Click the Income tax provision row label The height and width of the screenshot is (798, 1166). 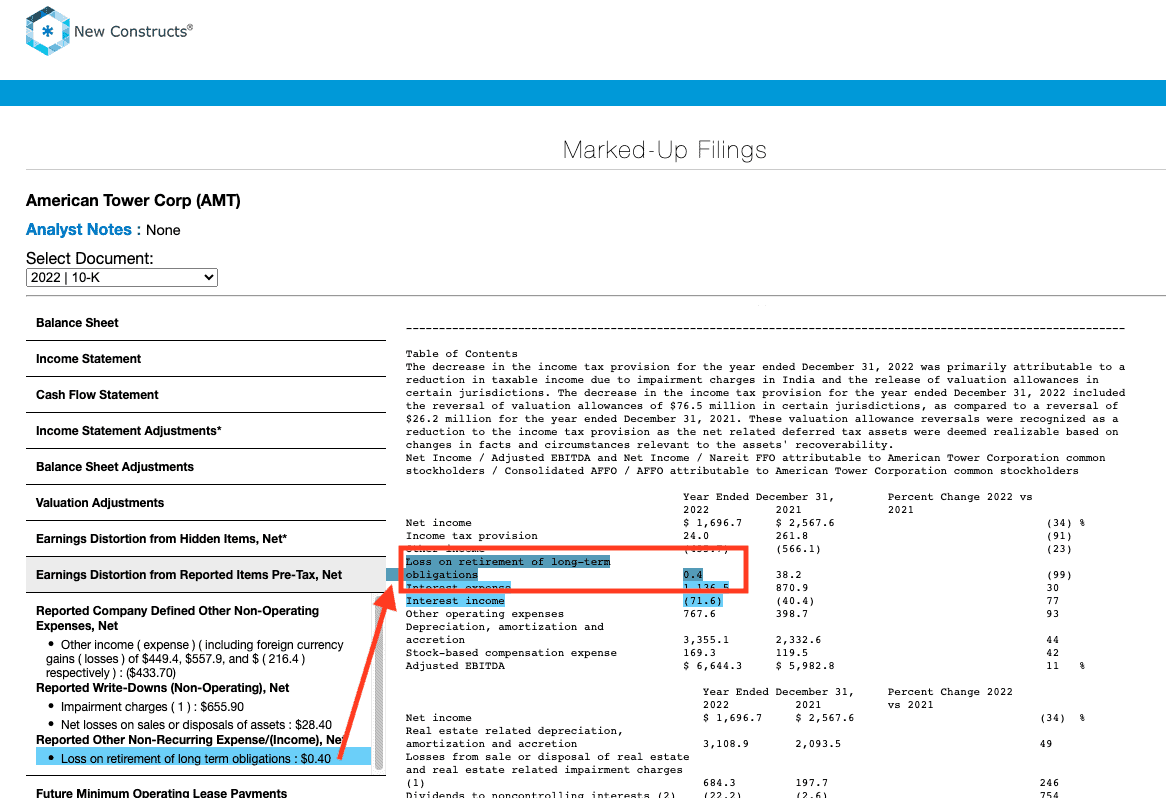471,535
